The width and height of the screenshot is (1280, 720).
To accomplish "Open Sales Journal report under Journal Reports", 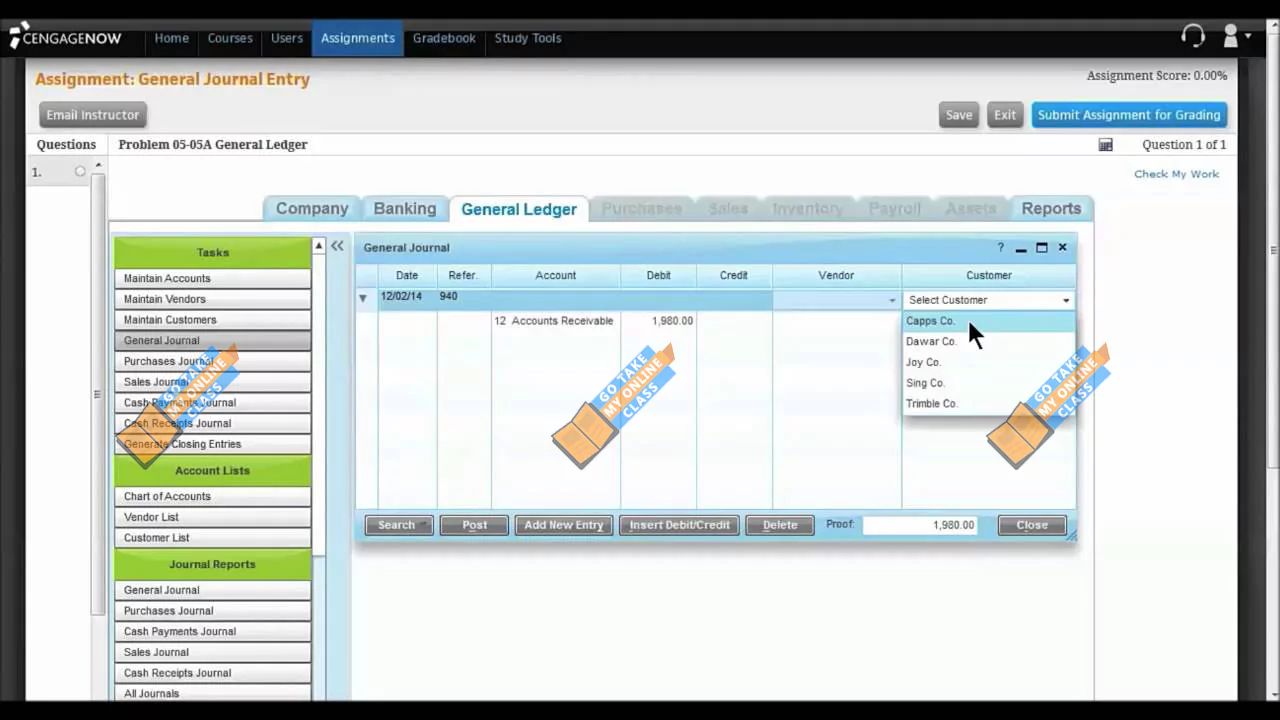I will pos(213,652).
